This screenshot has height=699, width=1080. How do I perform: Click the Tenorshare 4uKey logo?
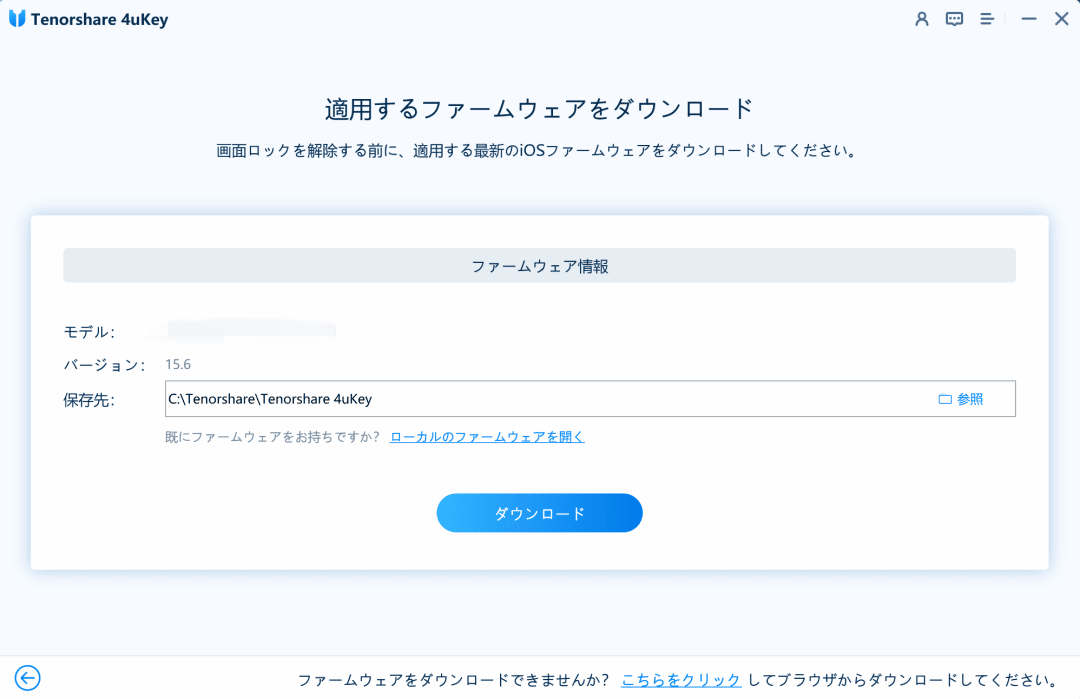point(17,19)
